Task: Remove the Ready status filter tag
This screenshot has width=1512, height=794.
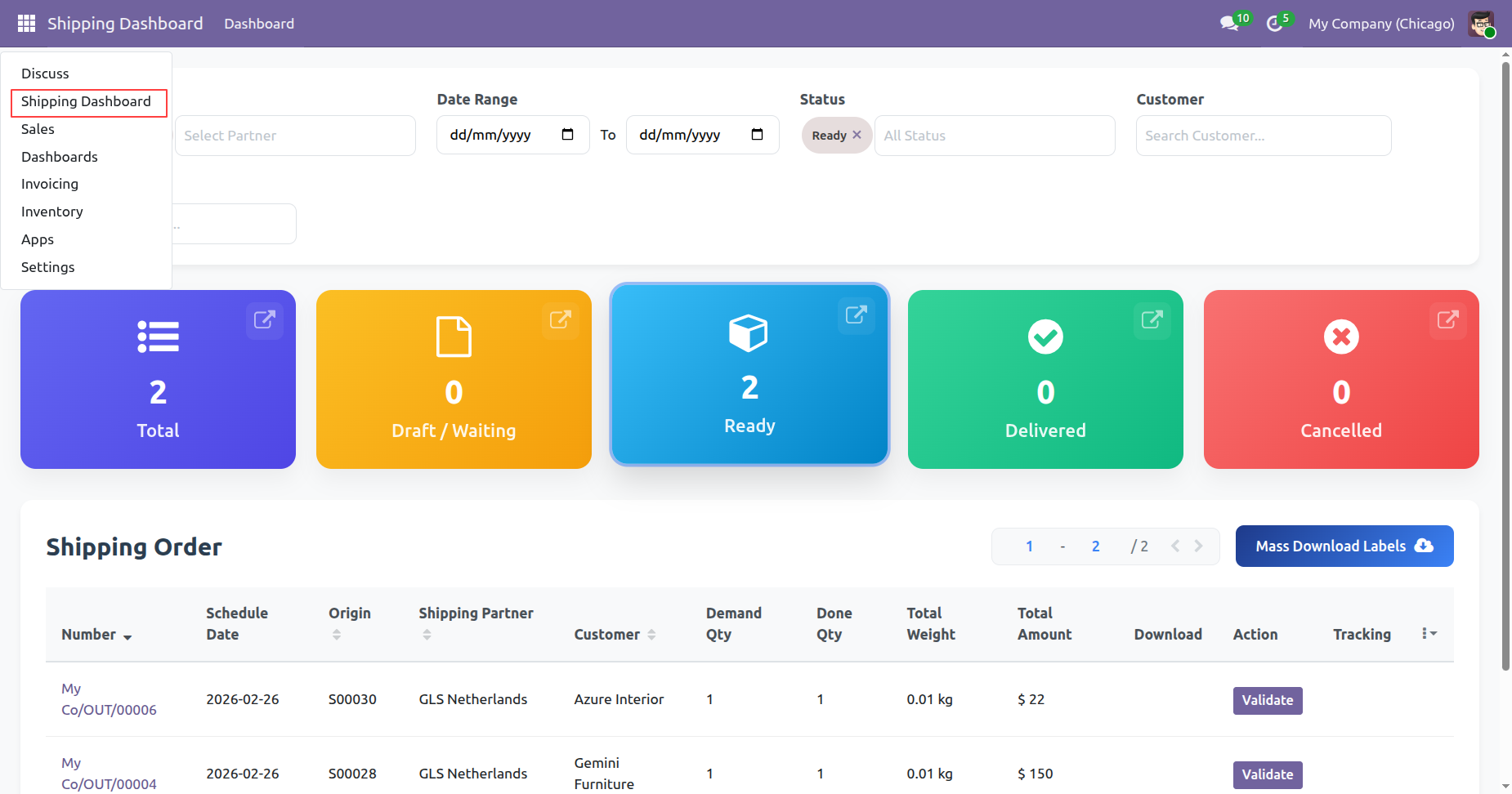Action: (x=857, y=135)
